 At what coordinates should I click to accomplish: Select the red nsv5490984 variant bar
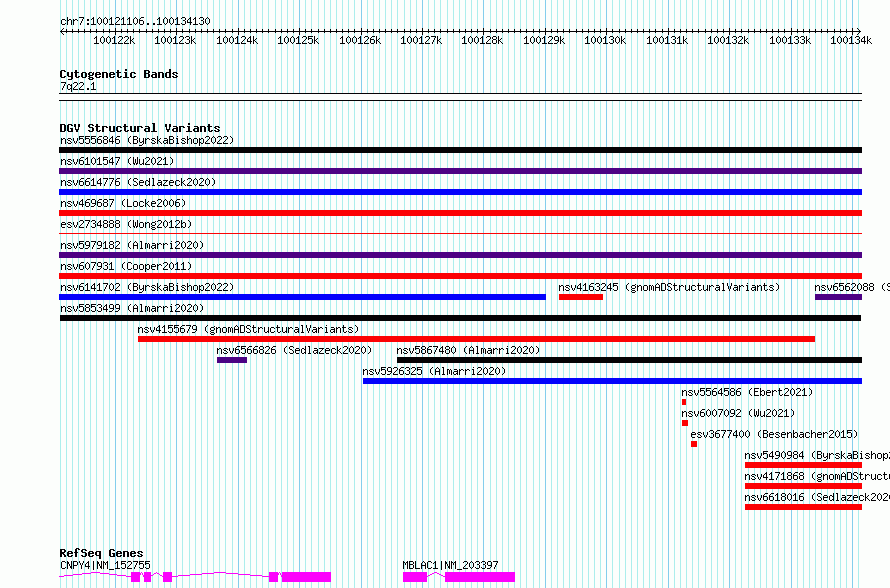pos(803,465)
